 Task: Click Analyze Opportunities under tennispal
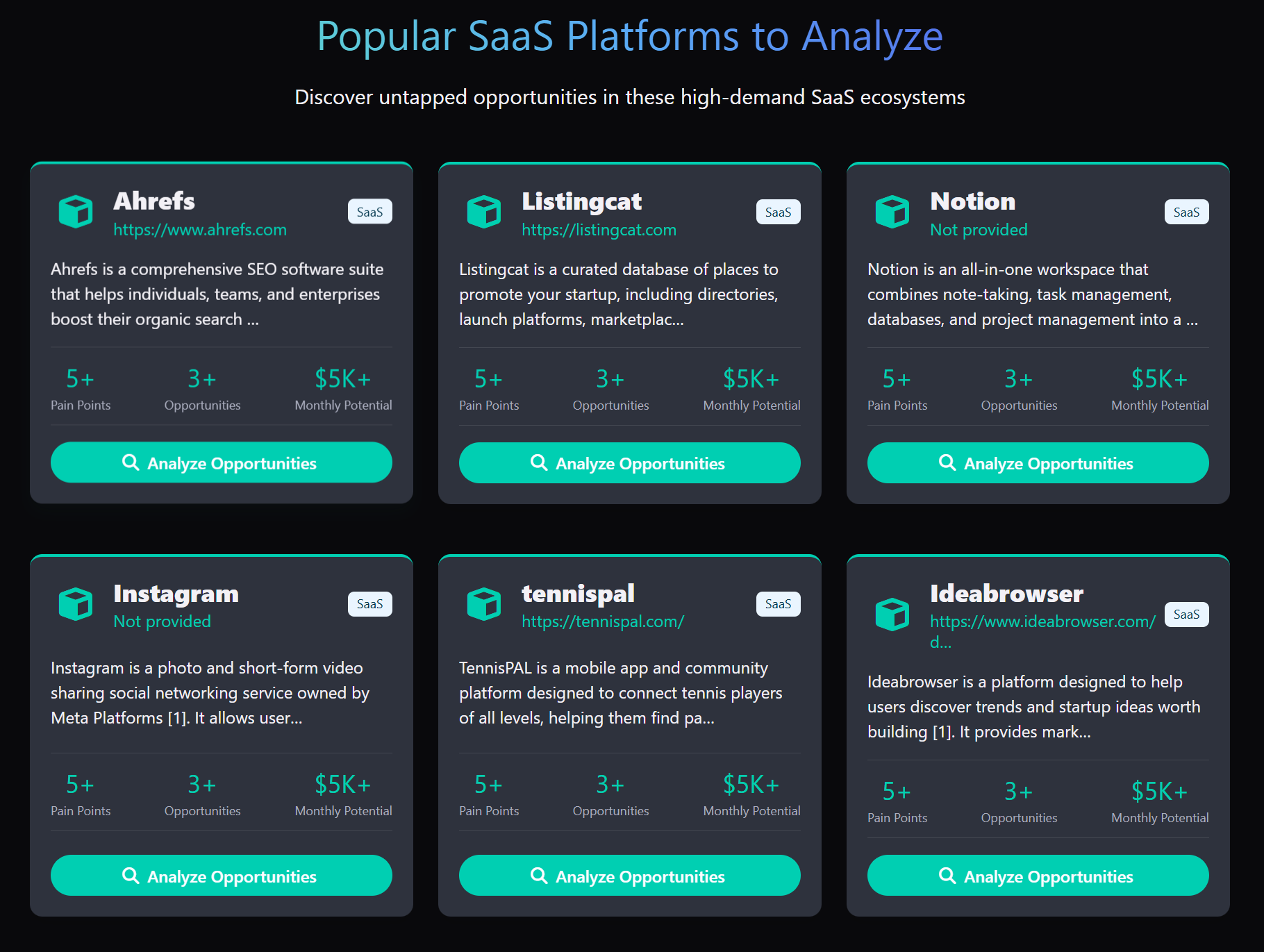(630, 876)
